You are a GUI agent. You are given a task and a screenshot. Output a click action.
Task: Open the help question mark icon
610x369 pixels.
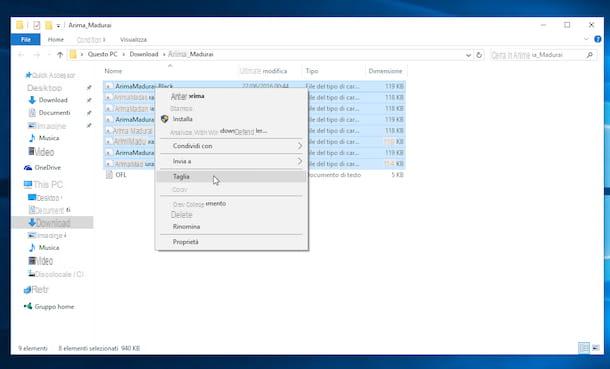coord(598,39)
